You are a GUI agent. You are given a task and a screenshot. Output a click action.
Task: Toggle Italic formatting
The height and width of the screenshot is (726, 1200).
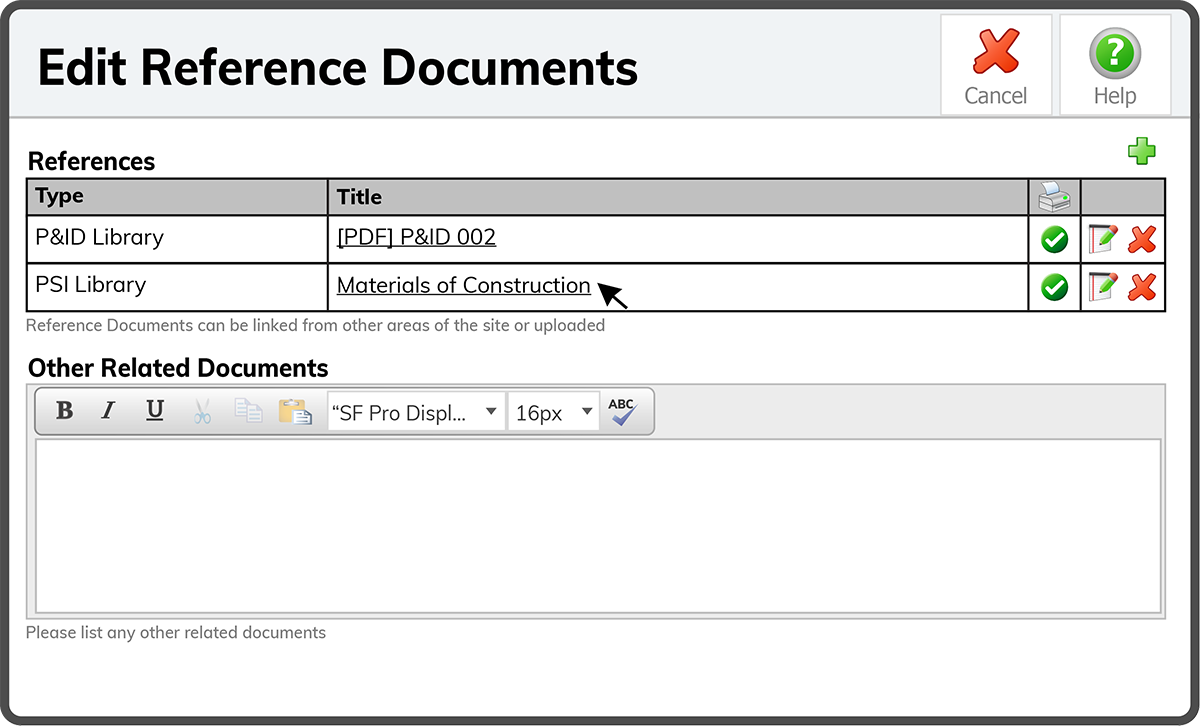(109, 412)
